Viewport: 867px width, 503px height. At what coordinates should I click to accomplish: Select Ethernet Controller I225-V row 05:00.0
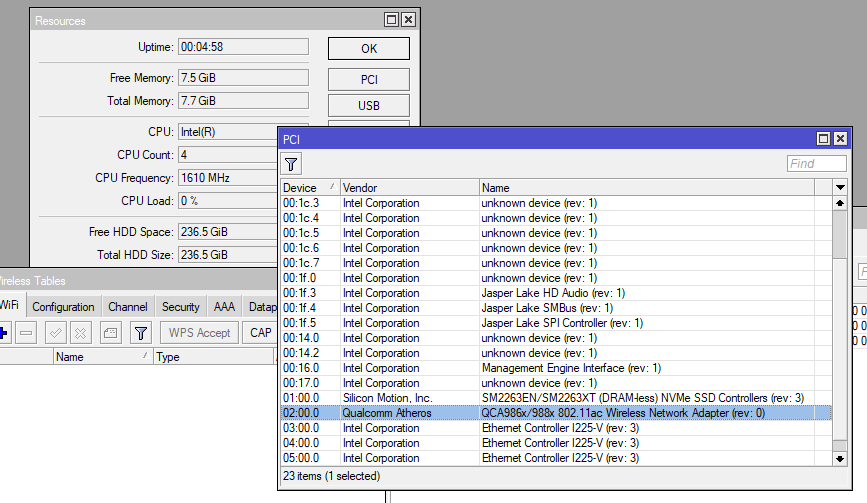(556, 458)
